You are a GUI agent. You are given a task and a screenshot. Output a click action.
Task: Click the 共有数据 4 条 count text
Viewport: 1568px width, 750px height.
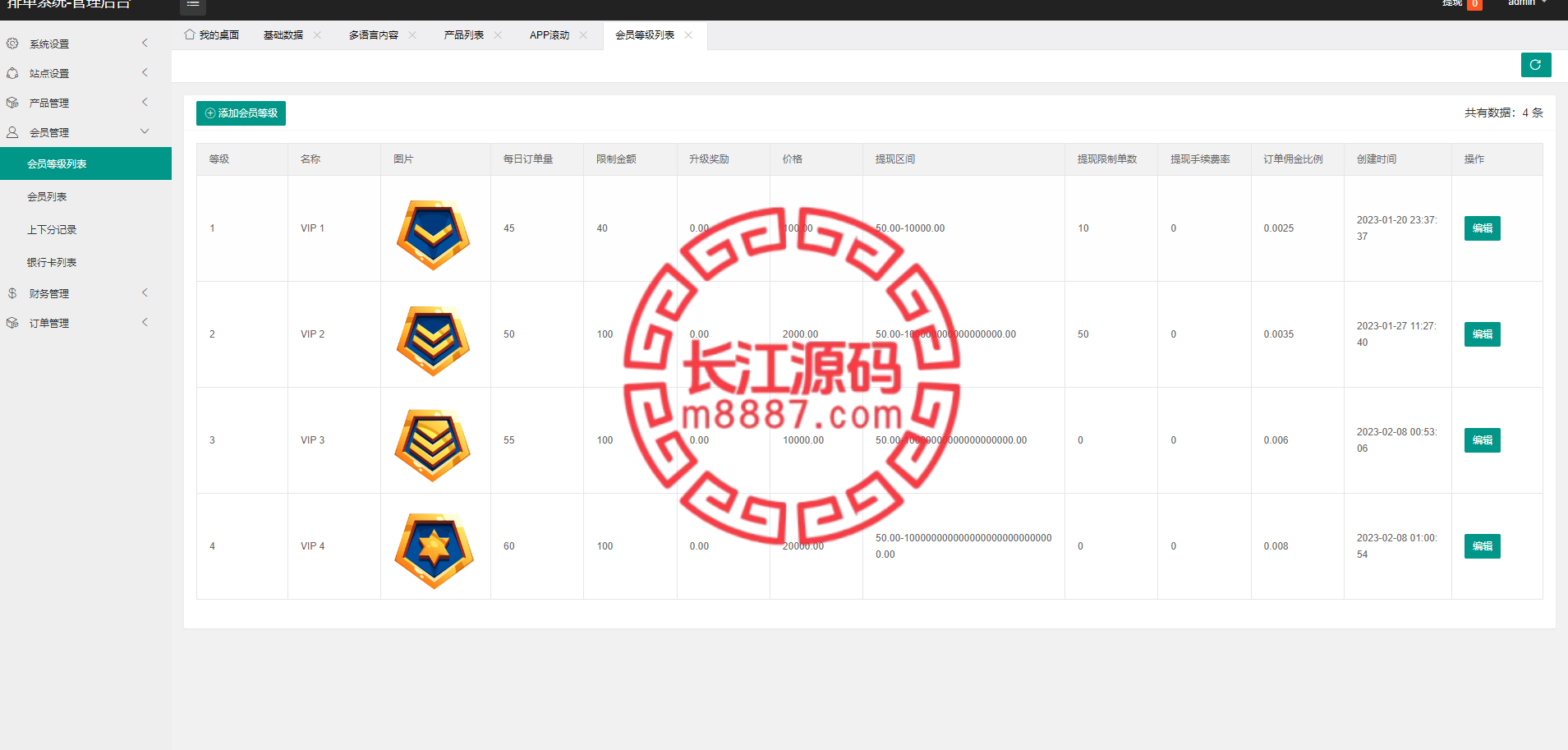[x=1503, y=113]
